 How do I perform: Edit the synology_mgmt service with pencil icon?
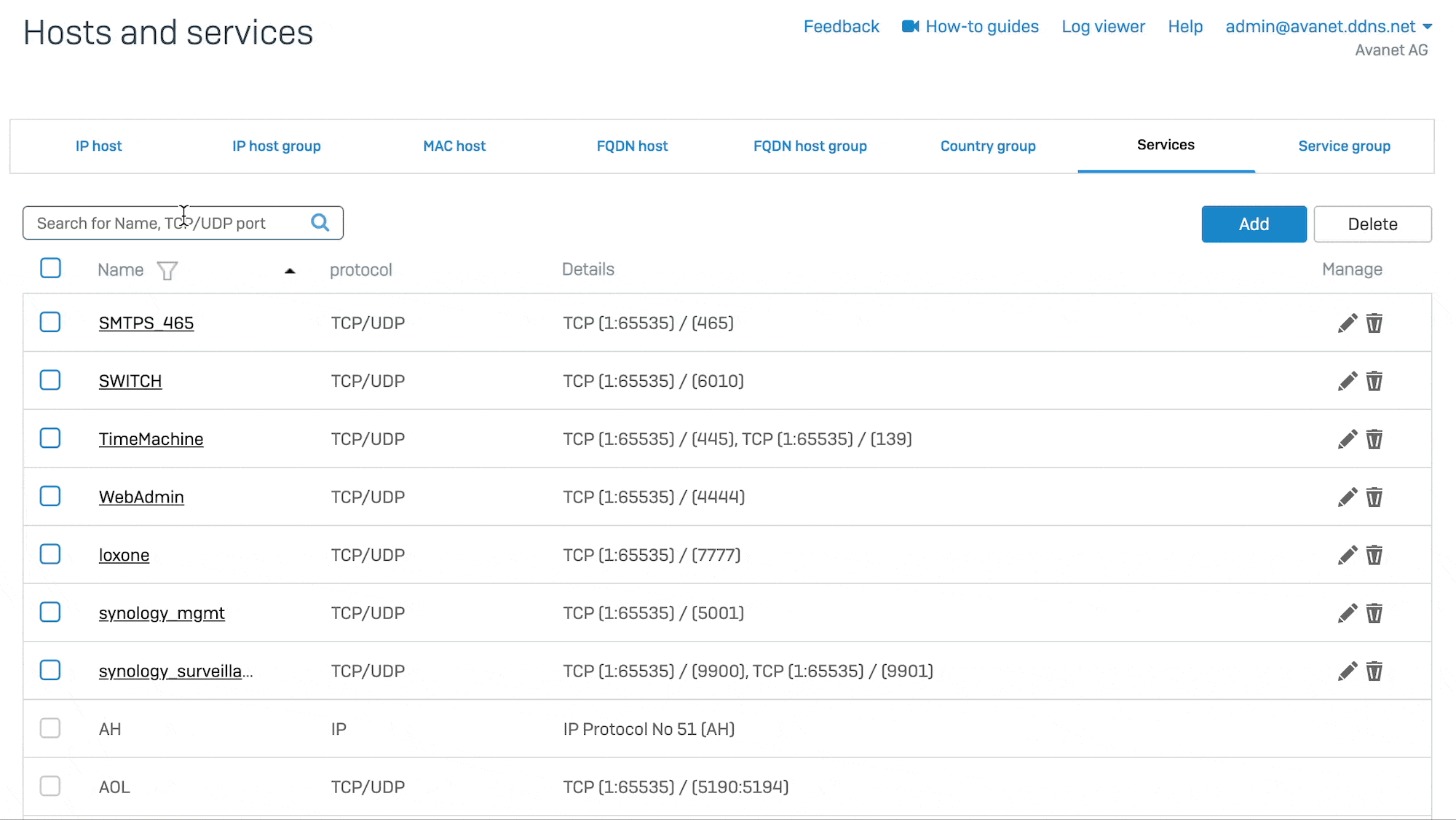pyautogui.click(x=1348, y=613)
